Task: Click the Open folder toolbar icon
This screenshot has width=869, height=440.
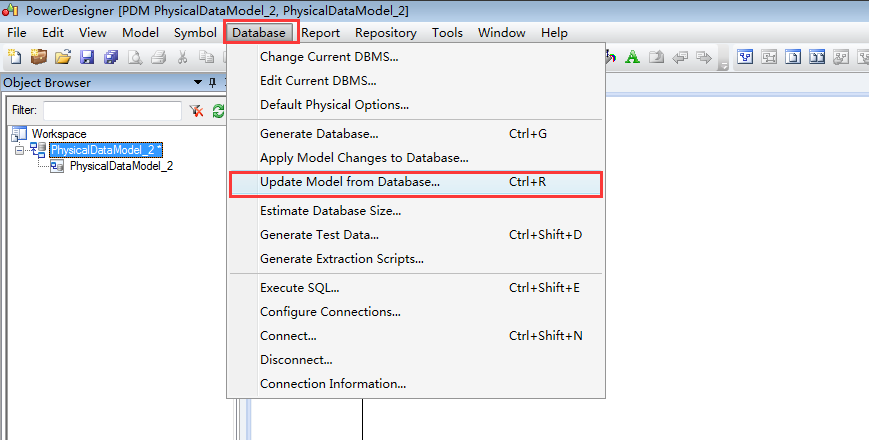Action: [63, 57]
